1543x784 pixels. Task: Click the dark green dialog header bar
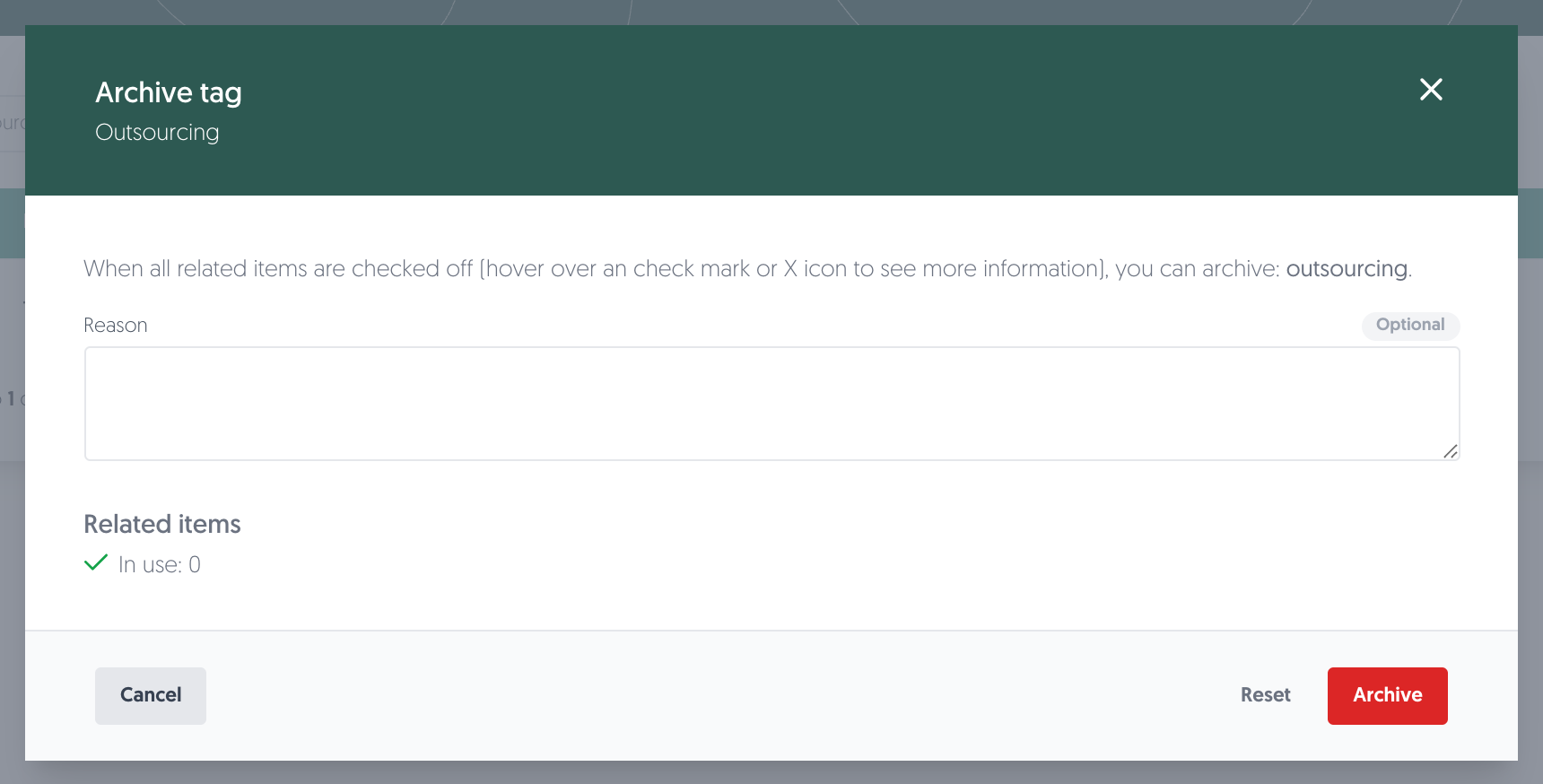coord(771,110)
